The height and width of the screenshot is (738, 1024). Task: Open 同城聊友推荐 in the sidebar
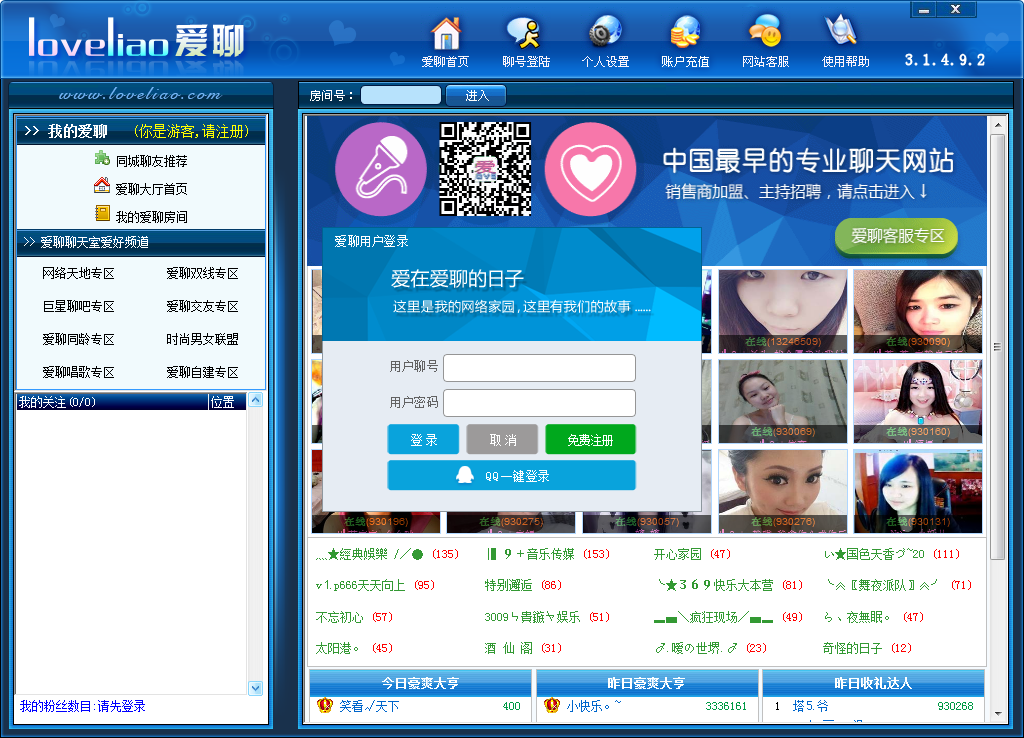[150, 160]
